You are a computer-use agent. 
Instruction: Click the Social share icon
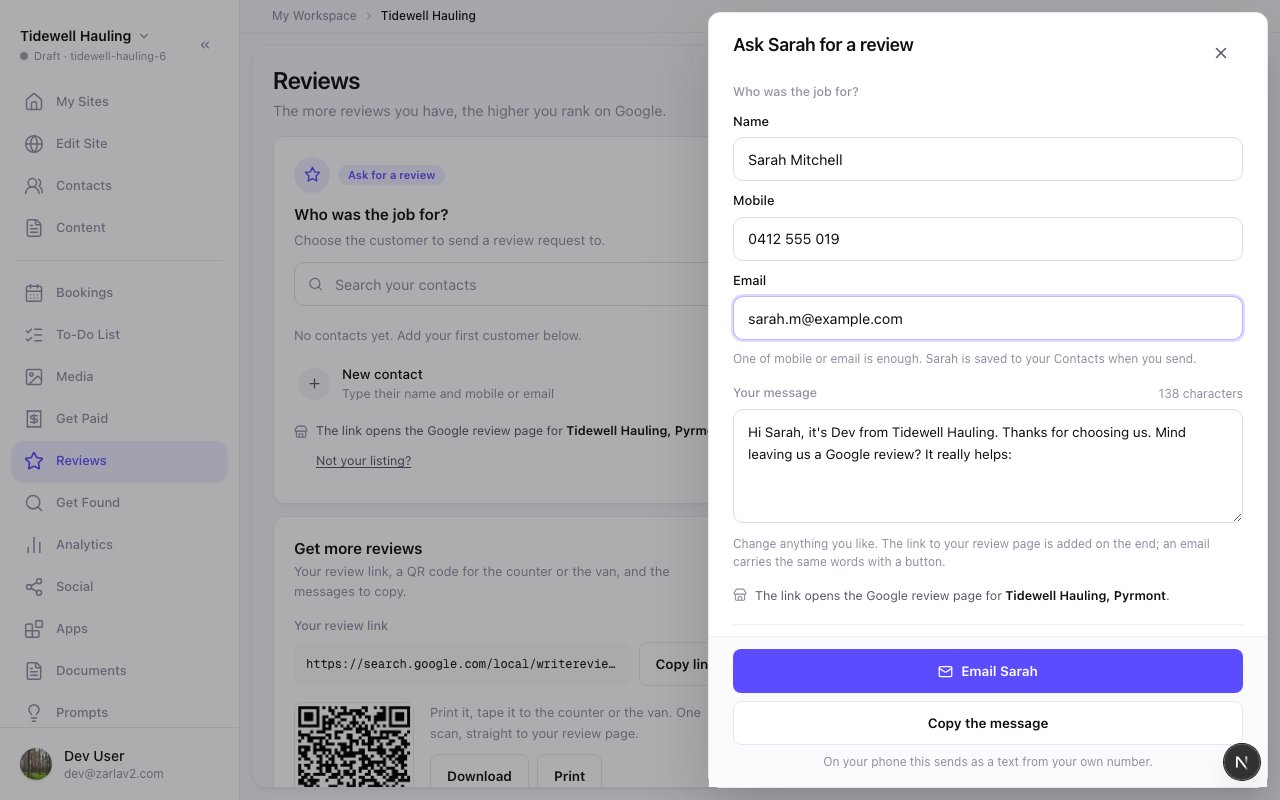[34, 586]
